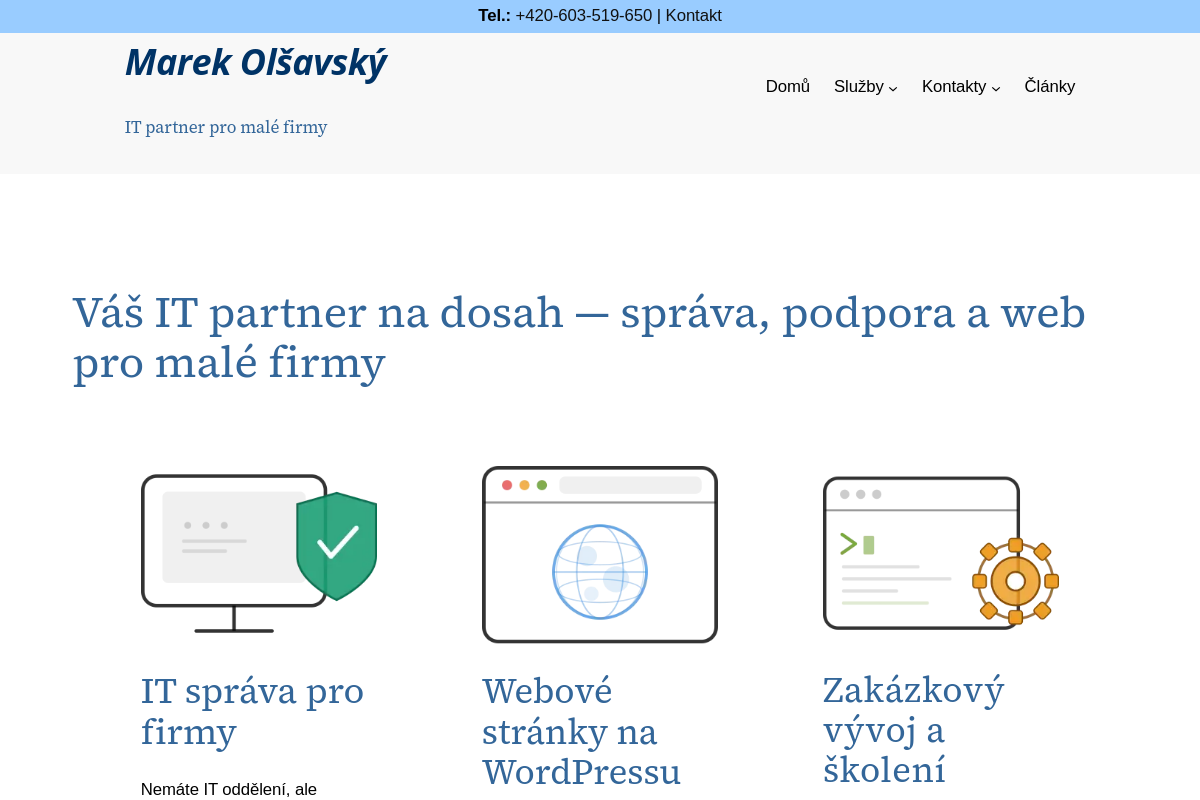
Task: Click the green checkmark shield icon
Action: tap(337, 545)
